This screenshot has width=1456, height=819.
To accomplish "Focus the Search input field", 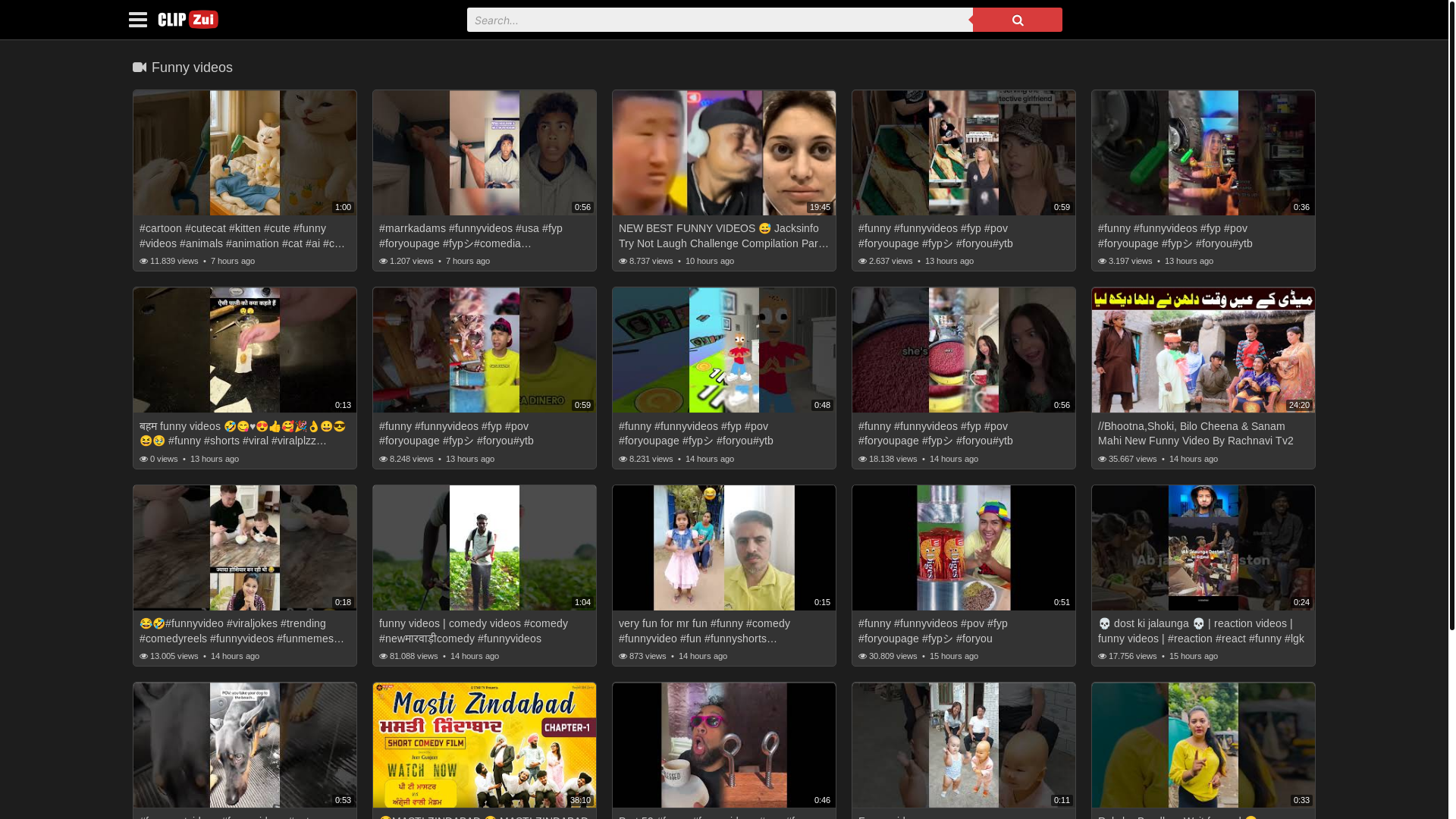I will (720, 20).
